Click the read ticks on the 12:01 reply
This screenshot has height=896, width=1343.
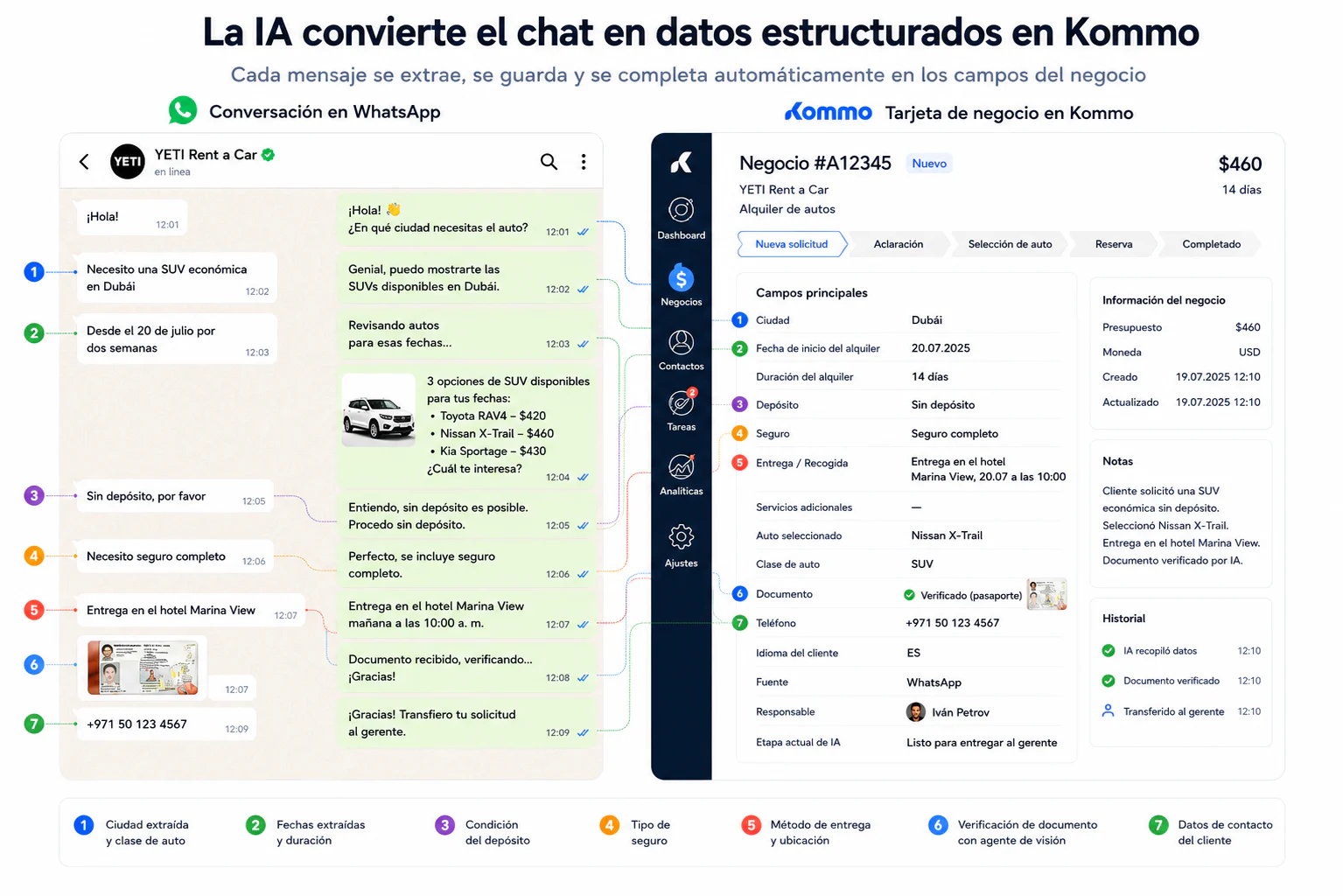[x=583, y=232]
